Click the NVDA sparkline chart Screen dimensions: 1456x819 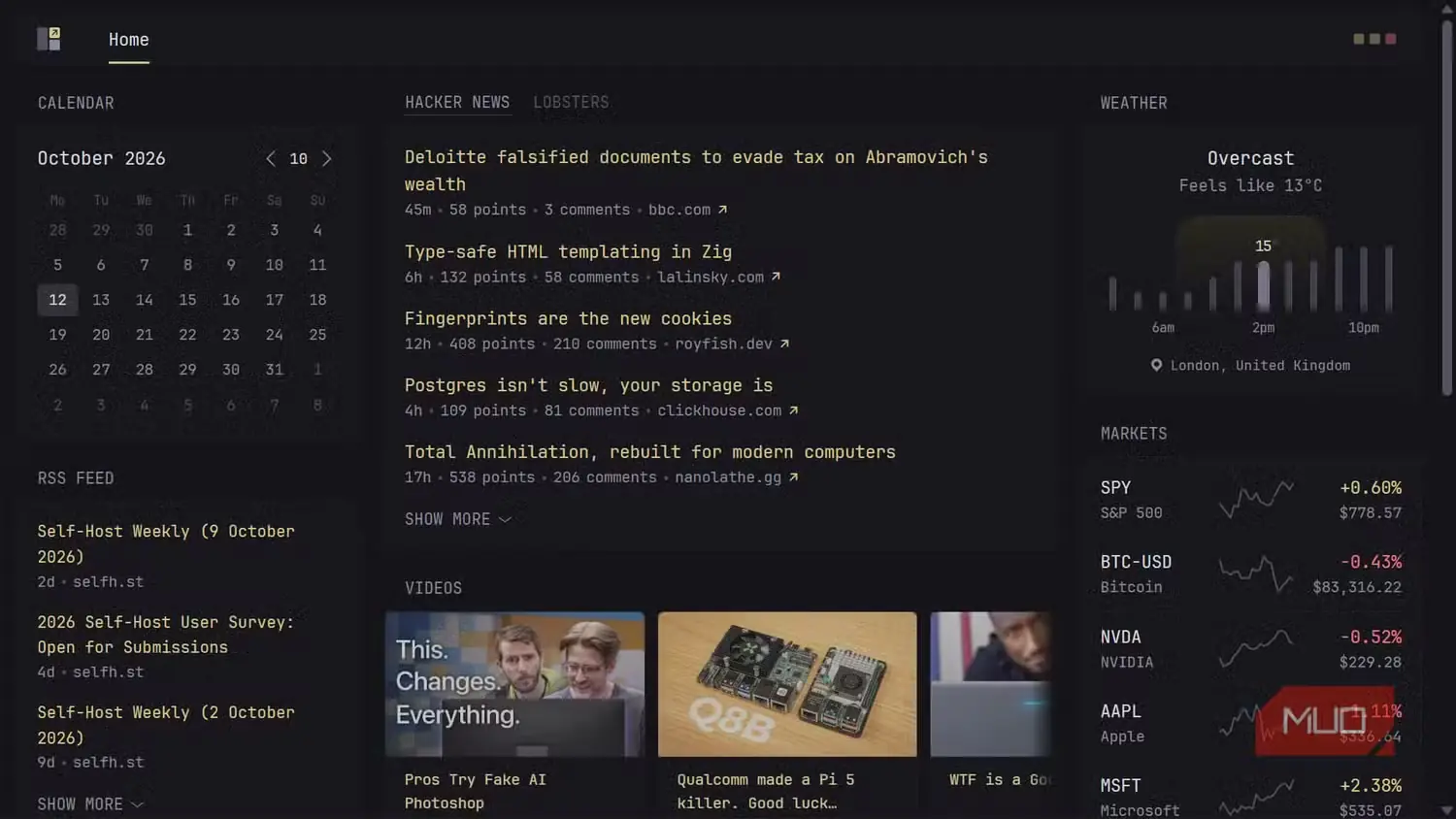tap(1256, 648)
